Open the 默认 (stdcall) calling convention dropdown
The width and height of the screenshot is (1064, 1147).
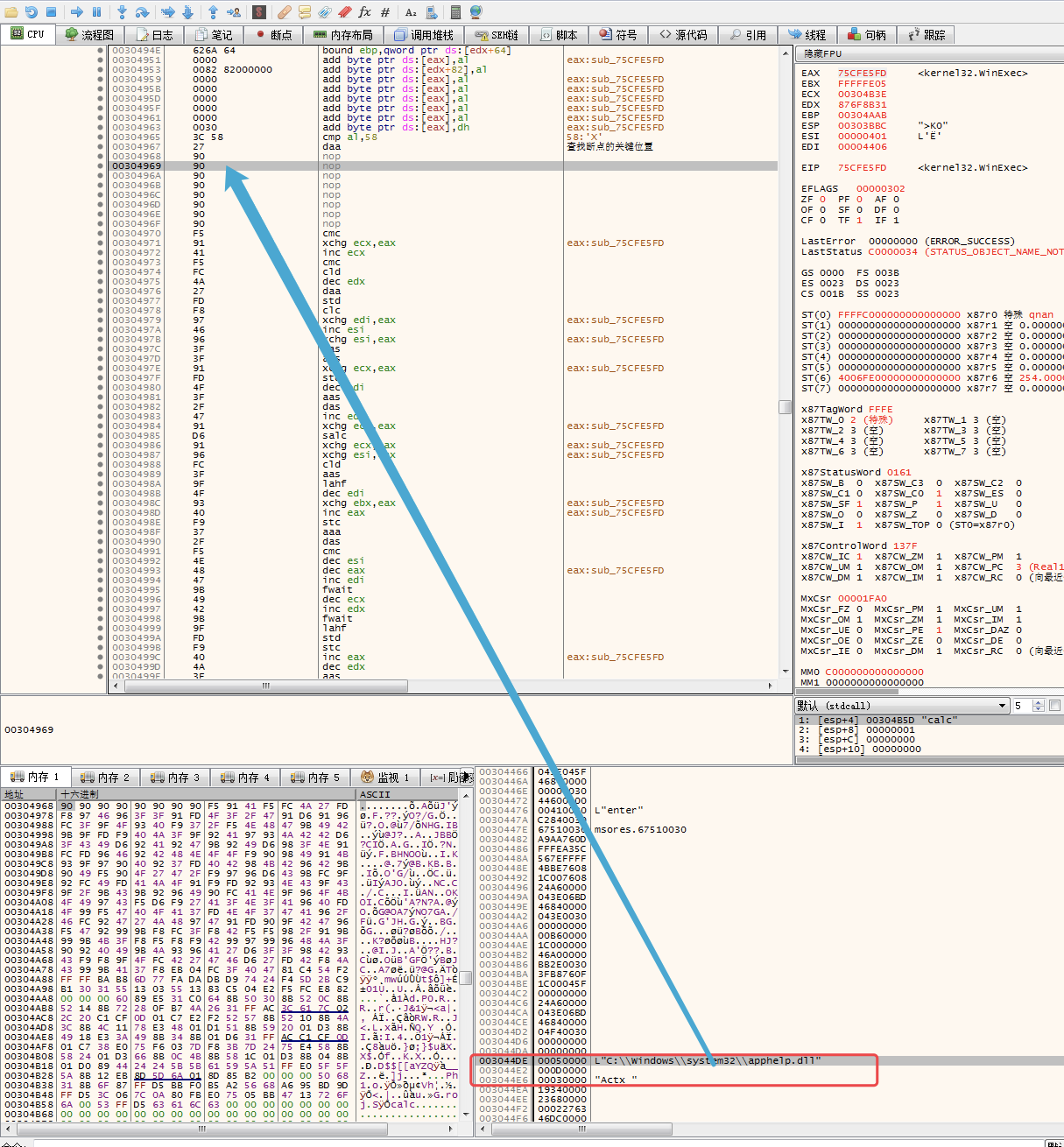902,706
